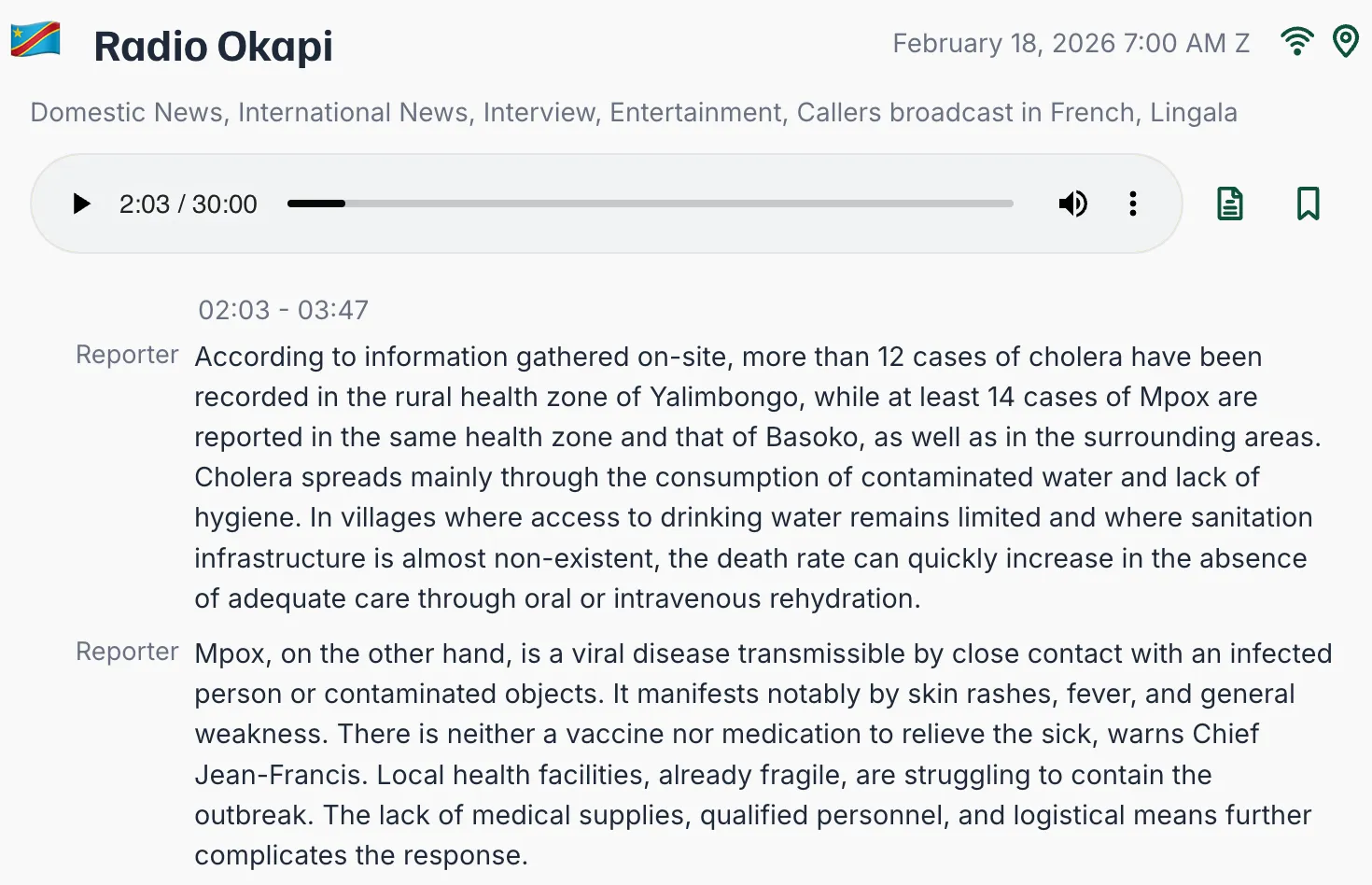Open the Radio Okapi station title

point(213,46)
